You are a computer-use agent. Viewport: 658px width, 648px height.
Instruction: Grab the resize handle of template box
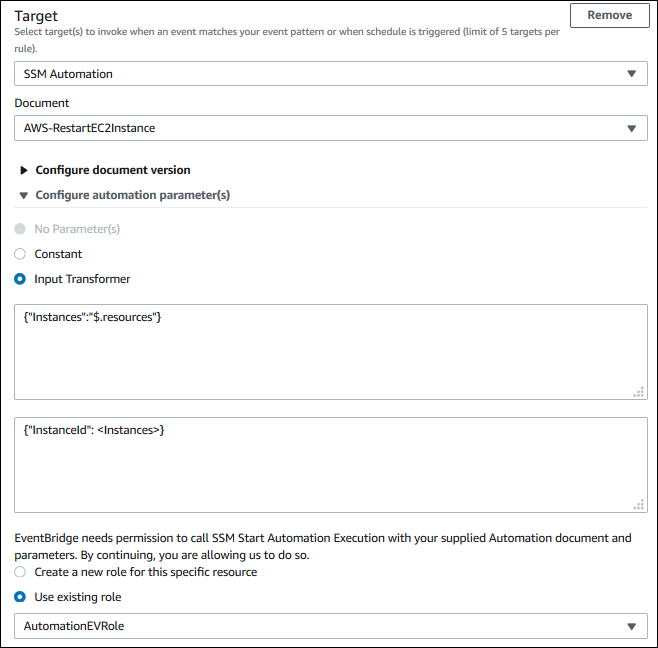pyautogui.click(x=638, y=505)
